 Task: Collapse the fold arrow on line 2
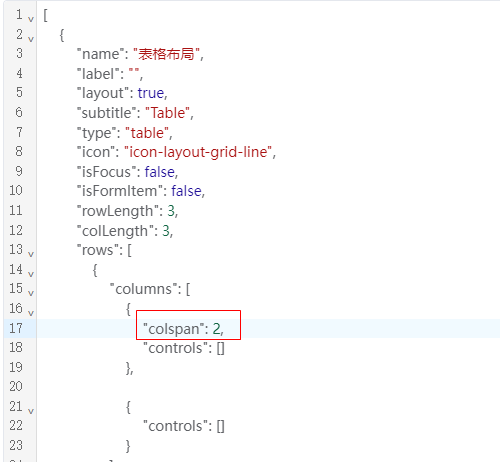[x=31, y=39]
